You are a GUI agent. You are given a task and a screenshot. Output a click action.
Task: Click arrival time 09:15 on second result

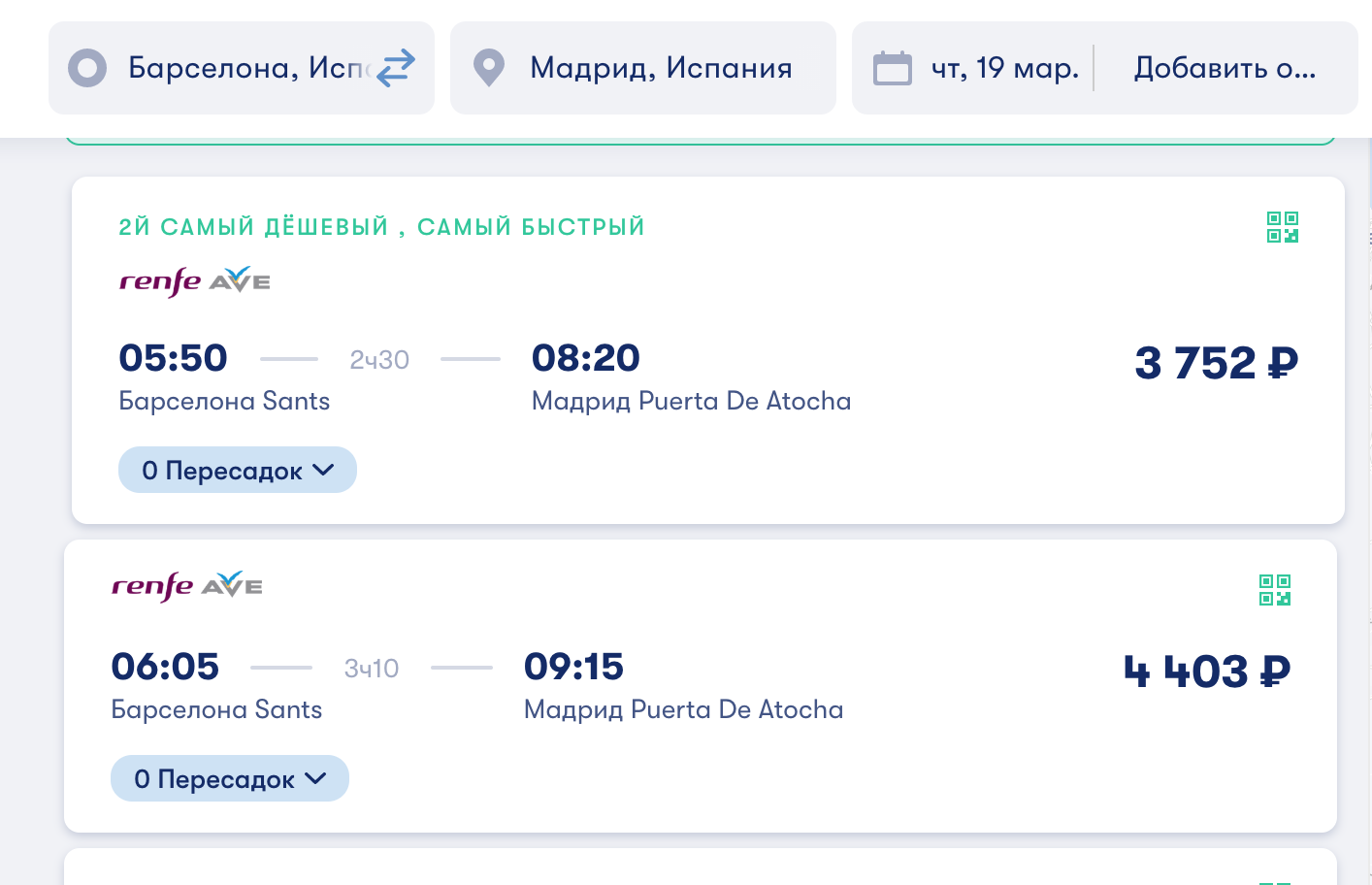[573, 667]
